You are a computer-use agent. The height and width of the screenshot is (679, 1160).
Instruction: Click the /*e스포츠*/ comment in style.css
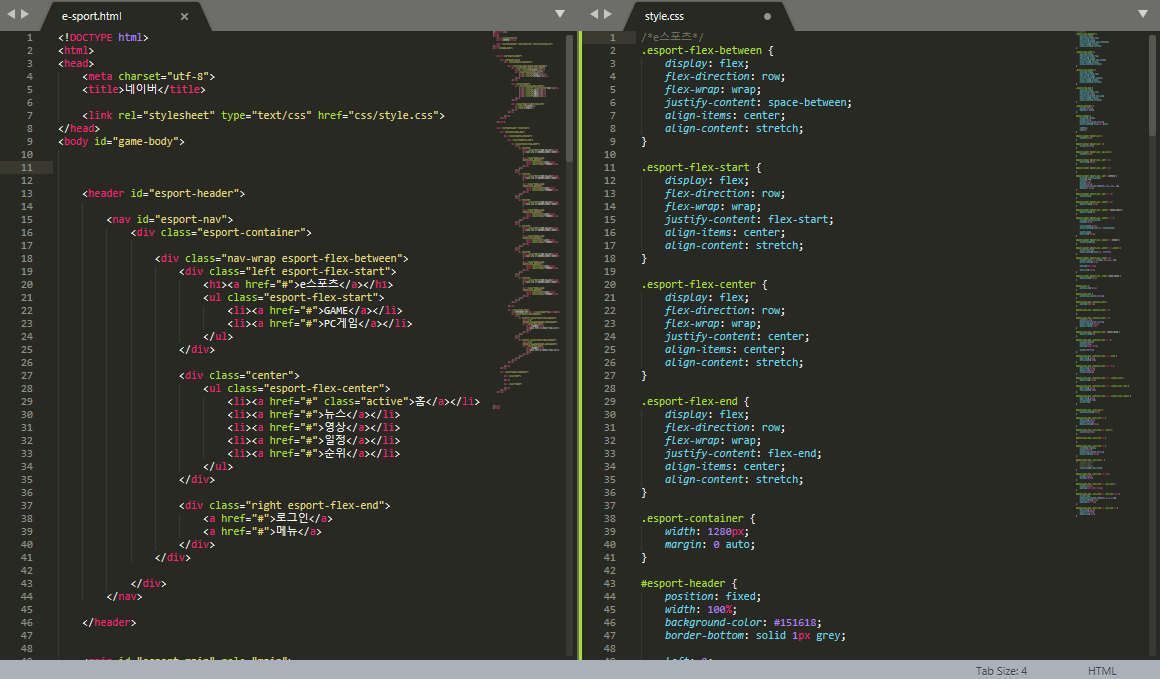tap(672, 38)
